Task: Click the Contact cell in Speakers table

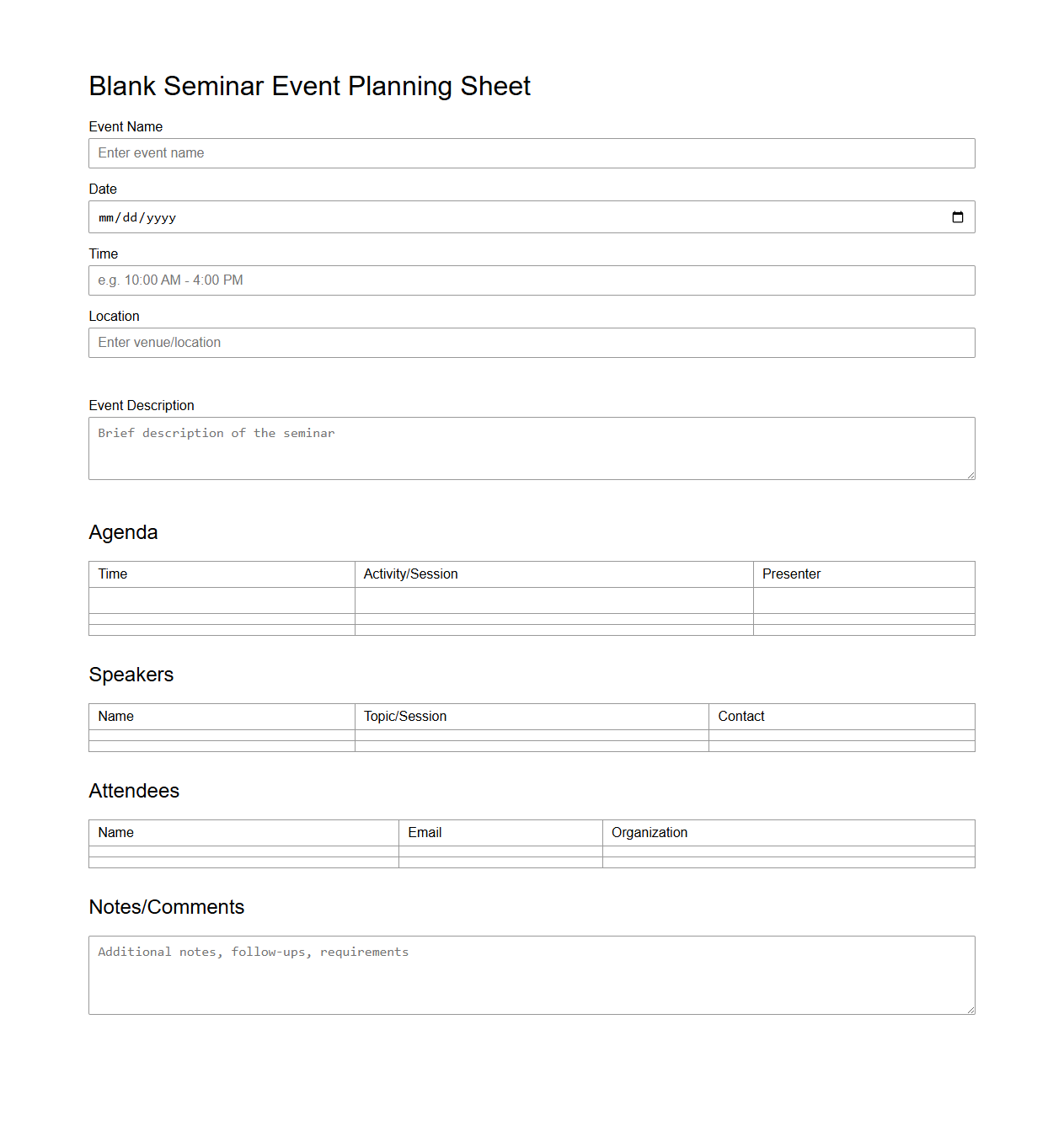Action: [x=841, y=735]
